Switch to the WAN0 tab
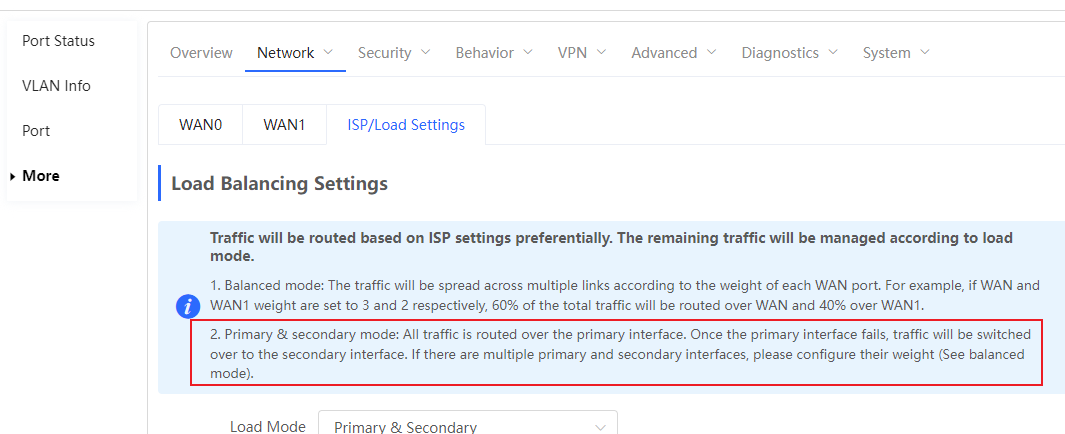Image resolution: width=1065 pixels, height=434 pixels. point(200,125)
